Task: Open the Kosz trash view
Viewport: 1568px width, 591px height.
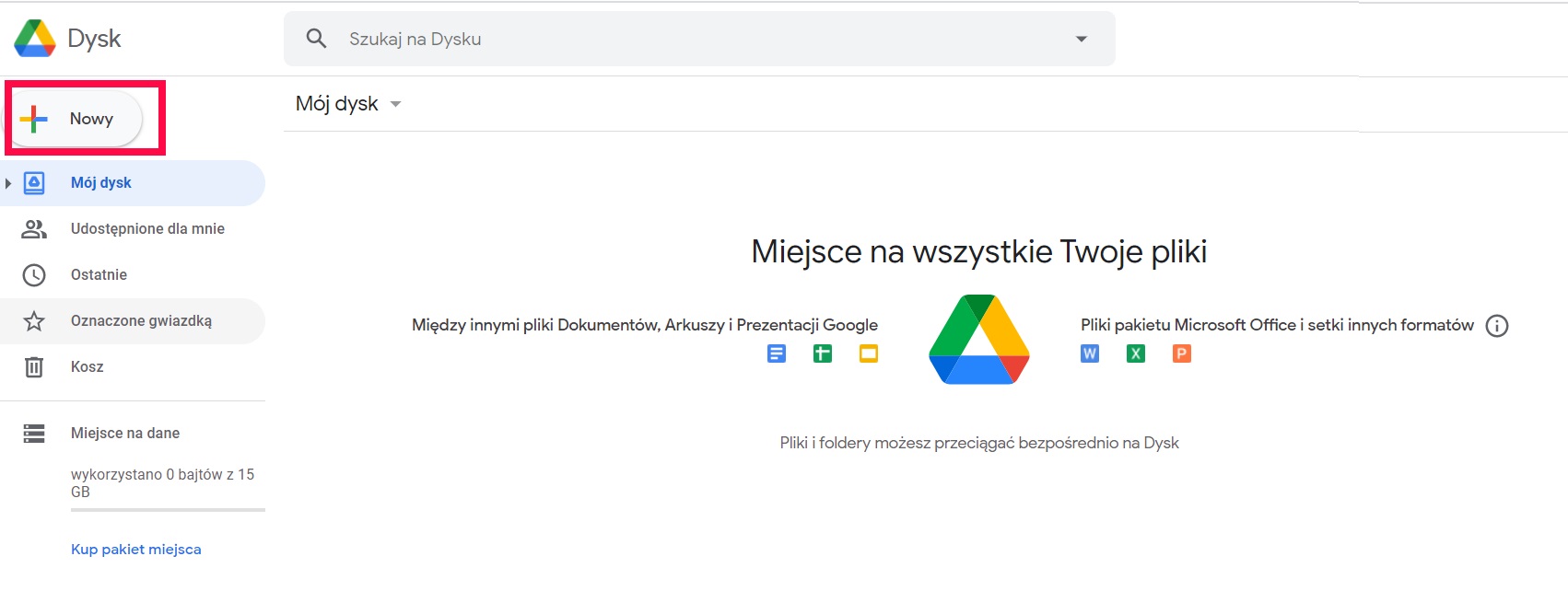Action: [133, 367]
